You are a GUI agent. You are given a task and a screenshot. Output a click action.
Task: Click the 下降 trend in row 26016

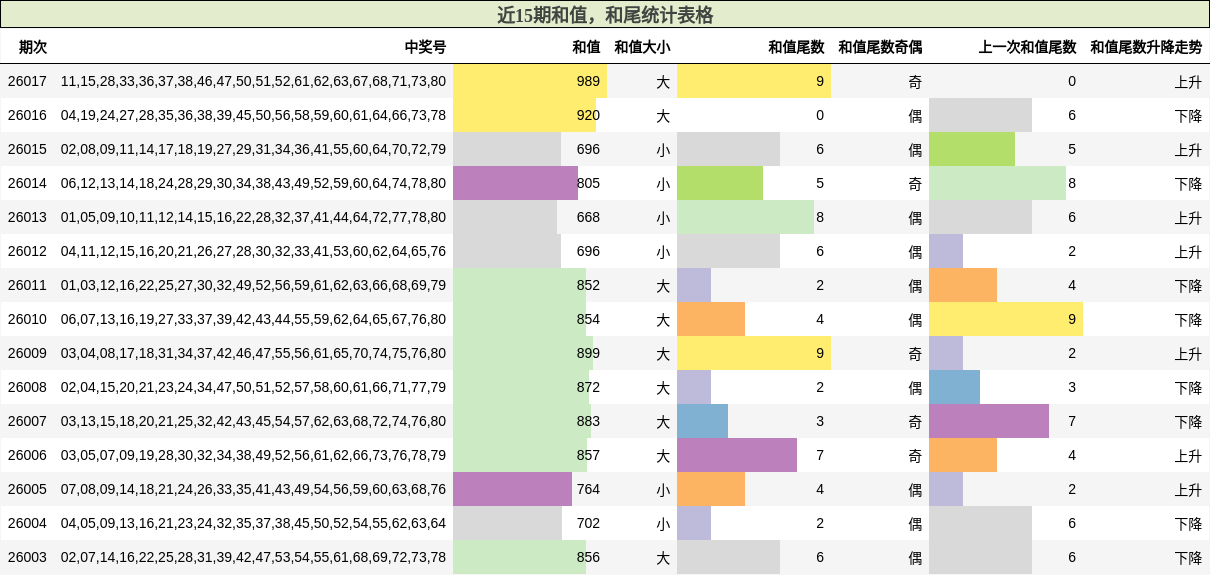pyautogui.click(x=1188, y=115)
